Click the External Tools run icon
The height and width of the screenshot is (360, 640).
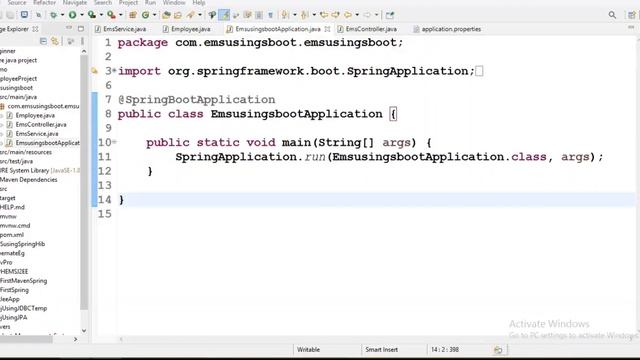[x=111, y=15]
